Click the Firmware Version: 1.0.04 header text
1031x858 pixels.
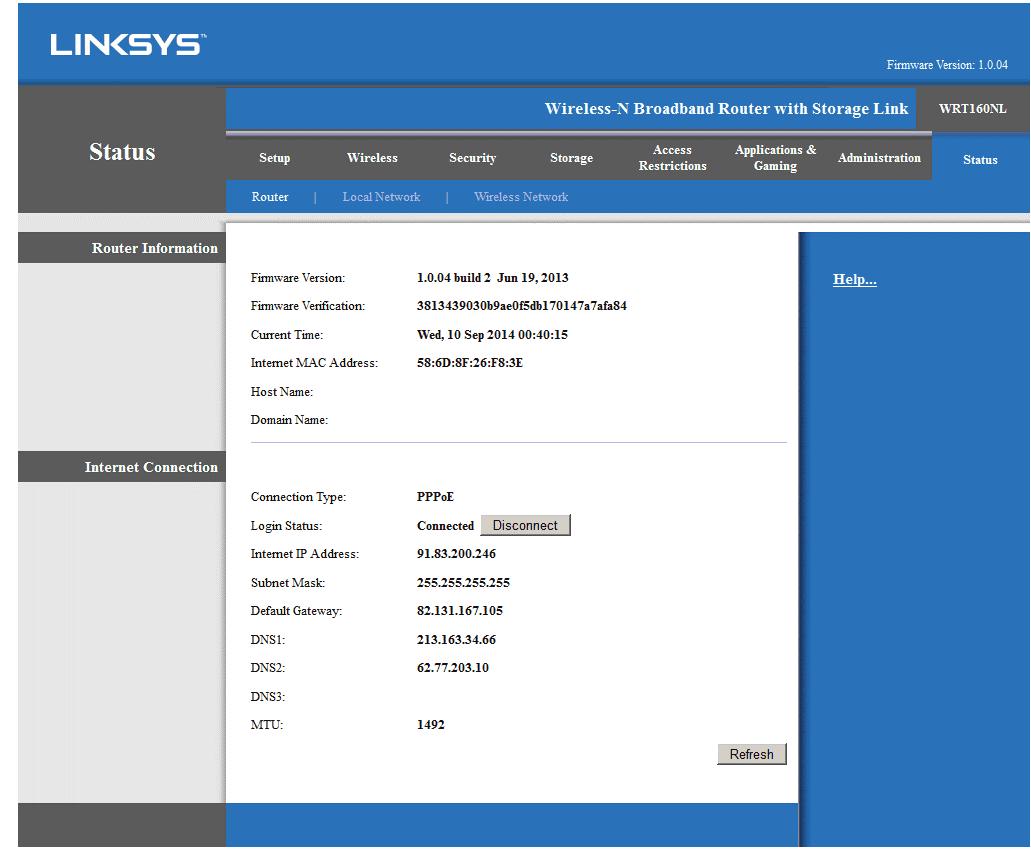[947, 64]
